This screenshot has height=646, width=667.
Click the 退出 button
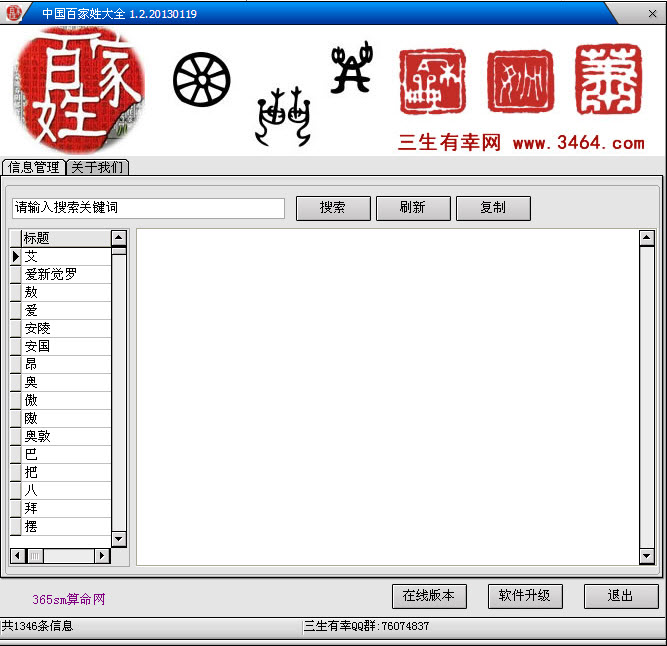click(621, 596)
